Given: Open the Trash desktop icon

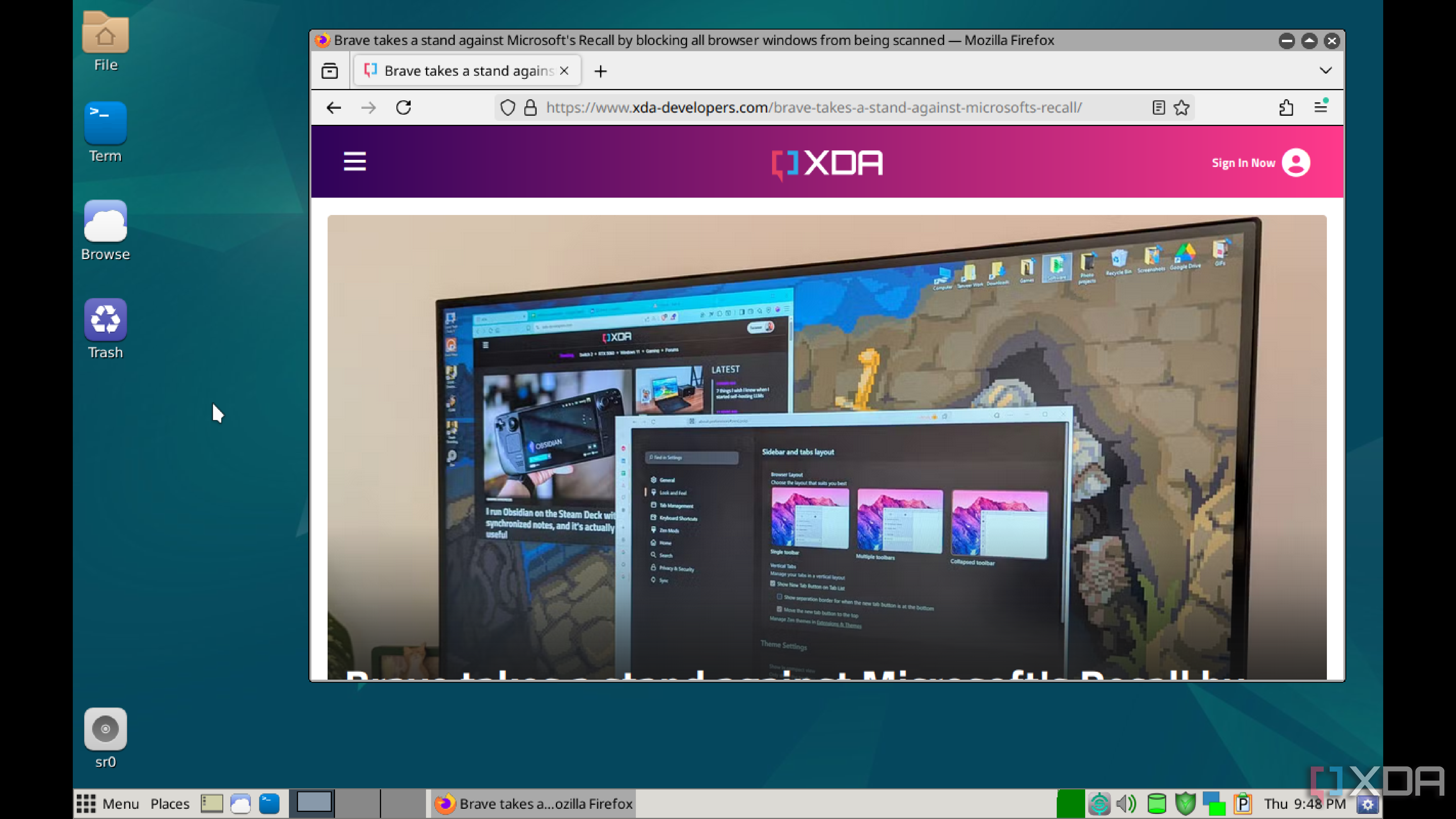Looking at the screenshot, I should coord(105,329).
